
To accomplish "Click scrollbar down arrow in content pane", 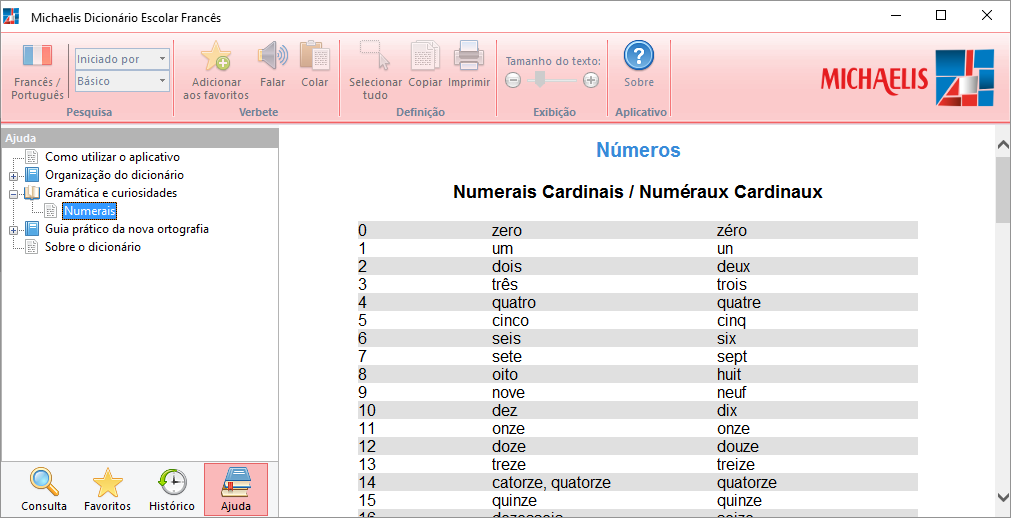I will (x=1003, y=497).
